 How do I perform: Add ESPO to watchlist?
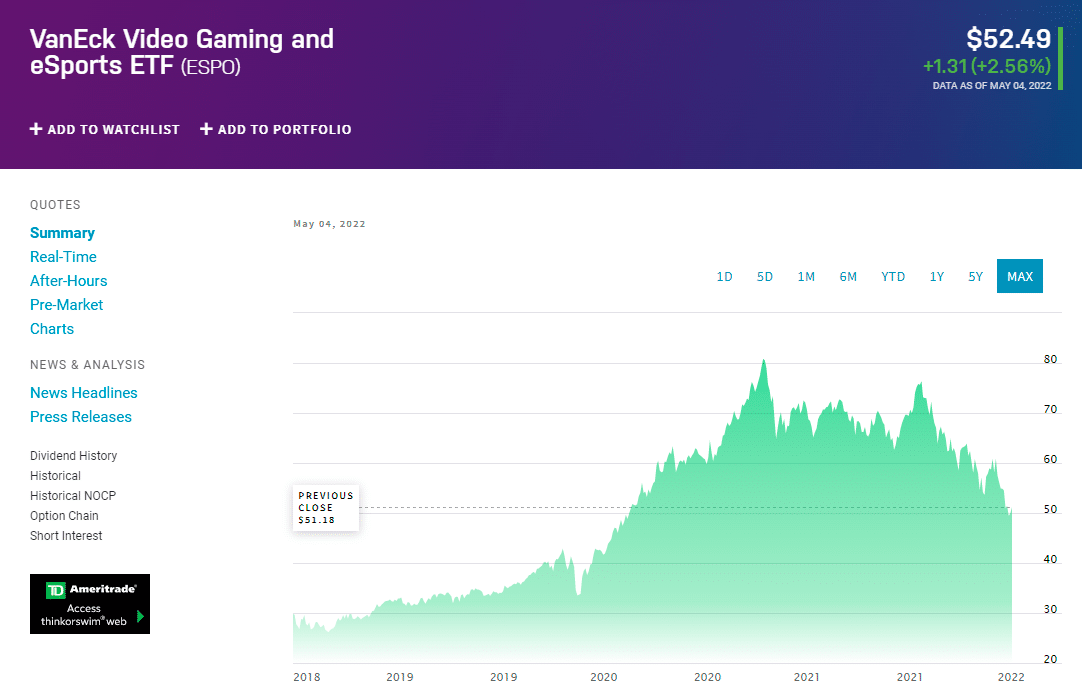click(x=105, y=129)
